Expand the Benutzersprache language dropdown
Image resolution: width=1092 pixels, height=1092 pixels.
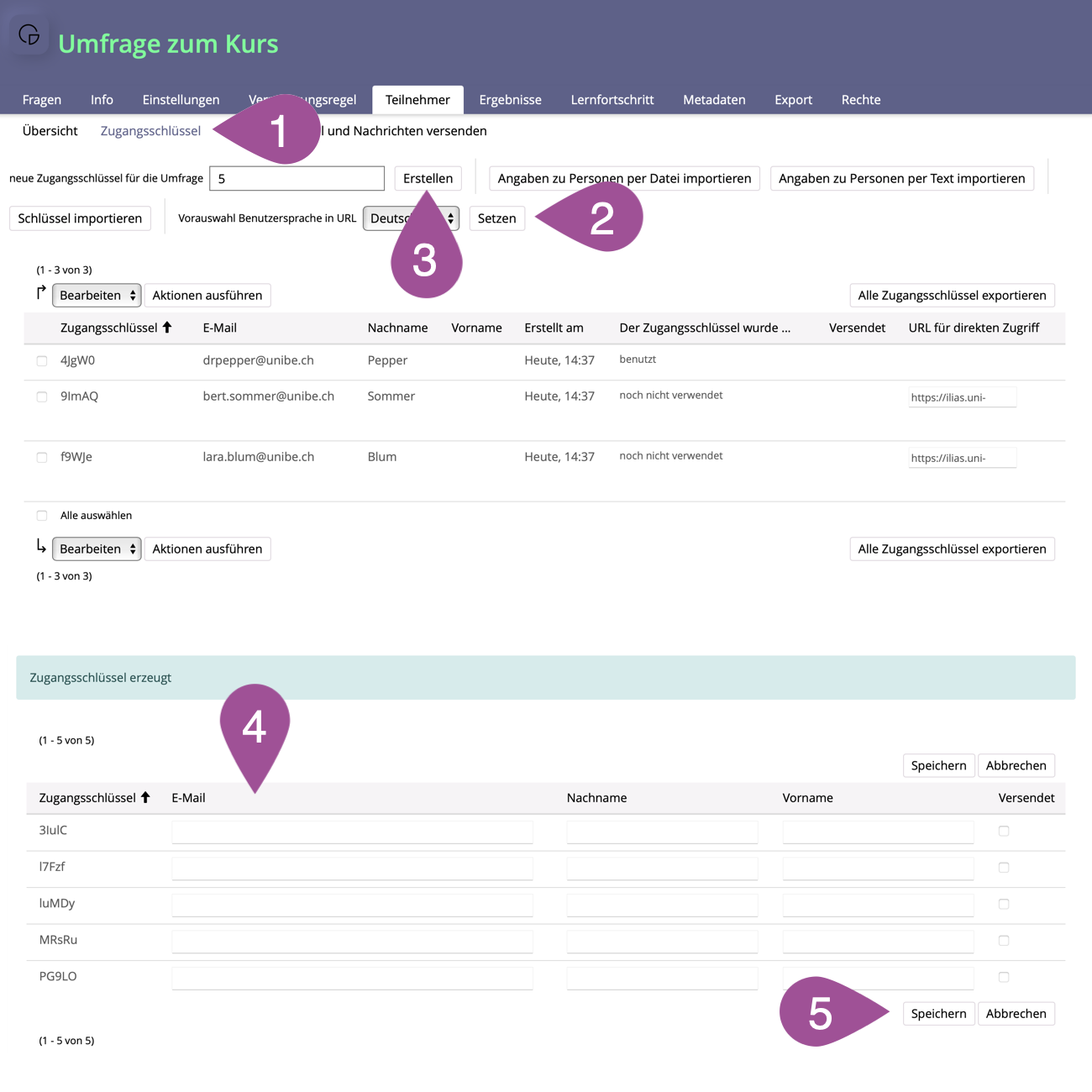(x=411, y=218)
